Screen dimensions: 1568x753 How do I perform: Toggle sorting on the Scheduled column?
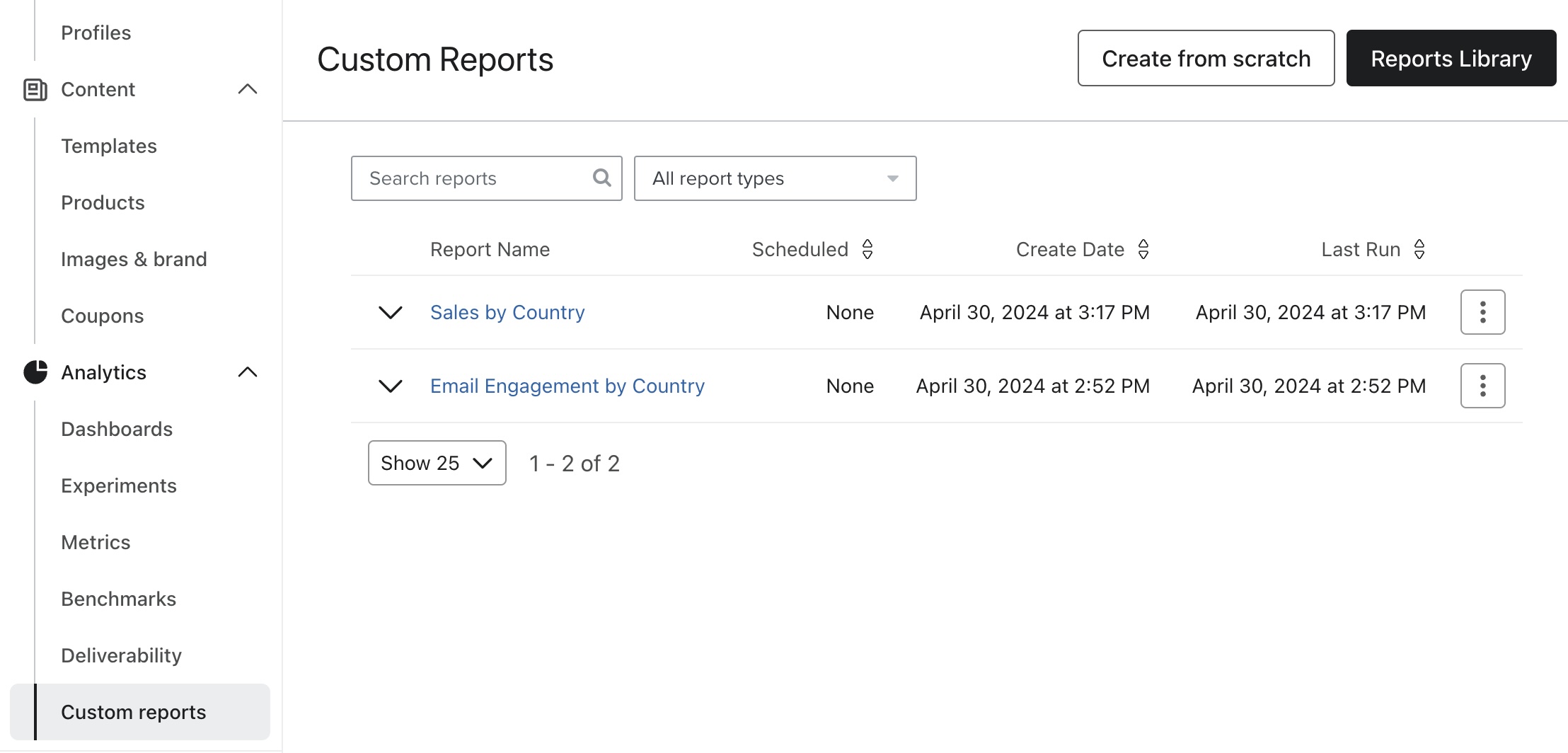[x=867, y=249]
